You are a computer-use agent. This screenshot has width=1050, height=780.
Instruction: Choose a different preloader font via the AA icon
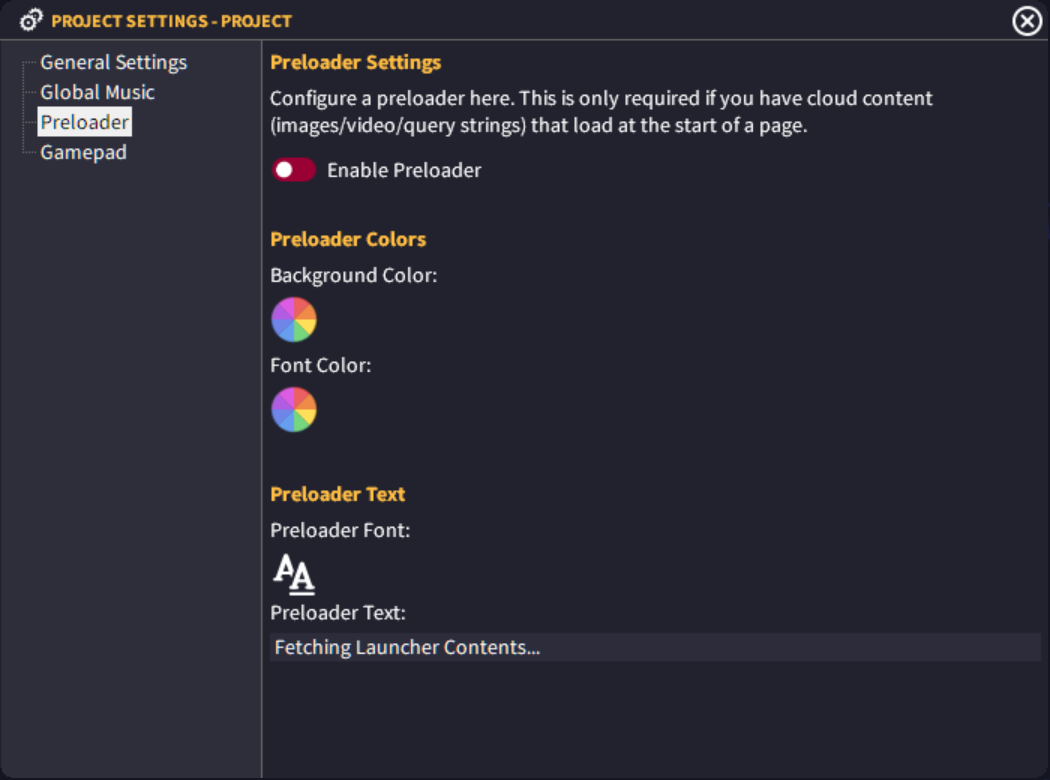[x=292, y=575]
